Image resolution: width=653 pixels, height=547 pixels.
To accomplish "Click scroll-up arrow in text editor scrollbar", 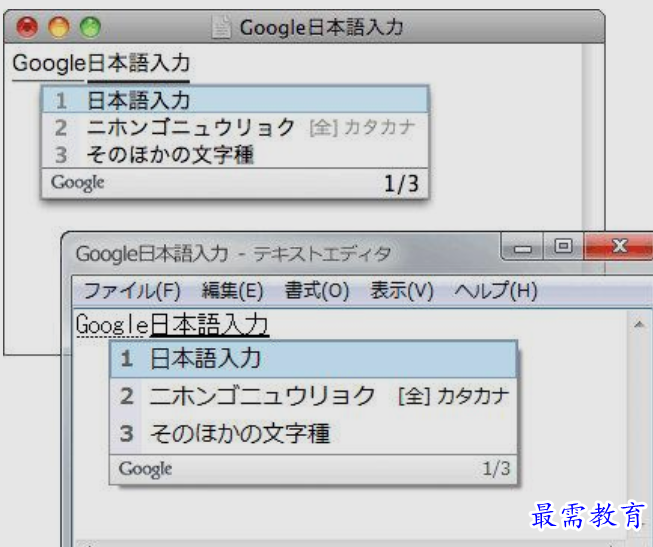I will tap(639, 324).
